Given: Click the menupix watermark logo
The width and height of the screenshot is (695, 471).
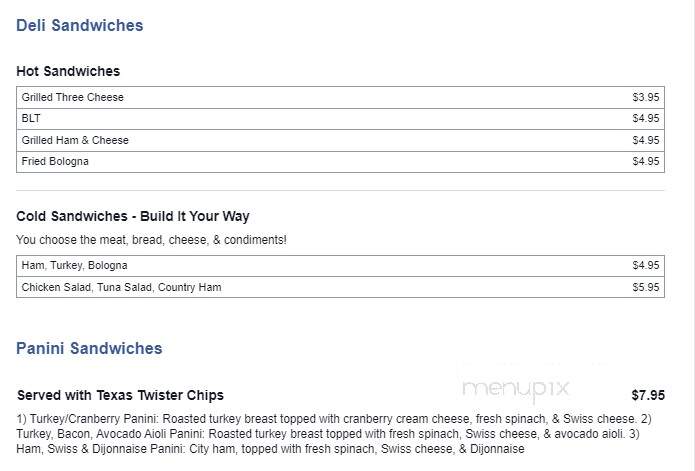Looking at the screenshot, I should 515,389.
